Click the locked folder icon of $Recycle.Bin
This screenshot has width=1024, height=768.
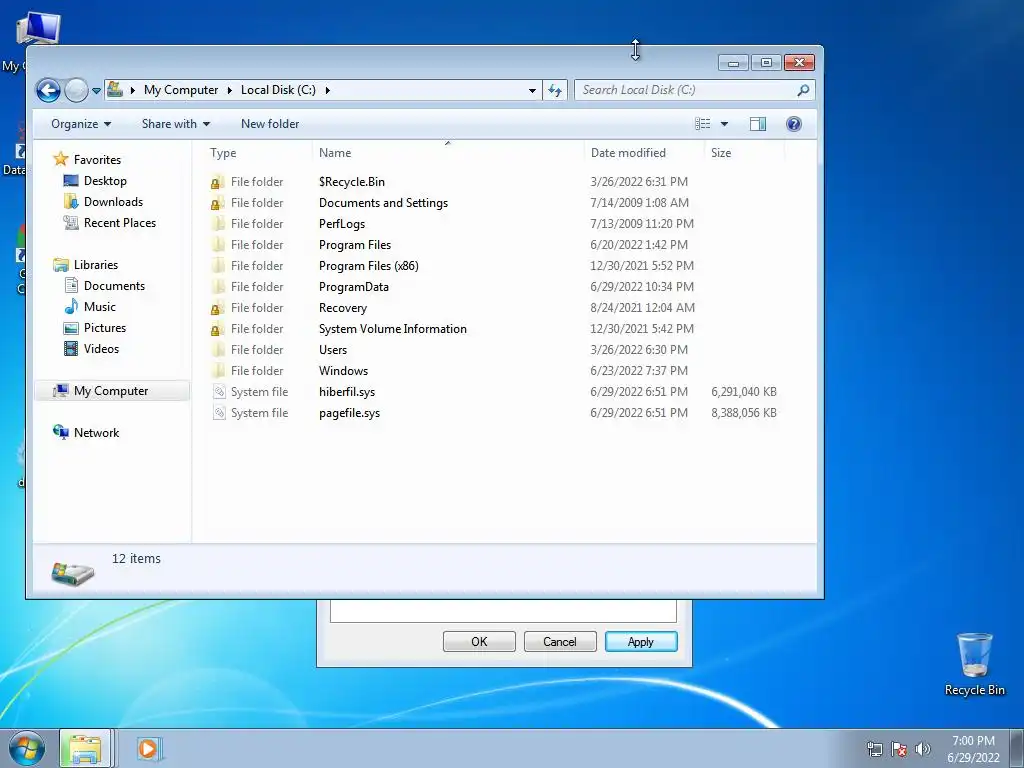218,182
